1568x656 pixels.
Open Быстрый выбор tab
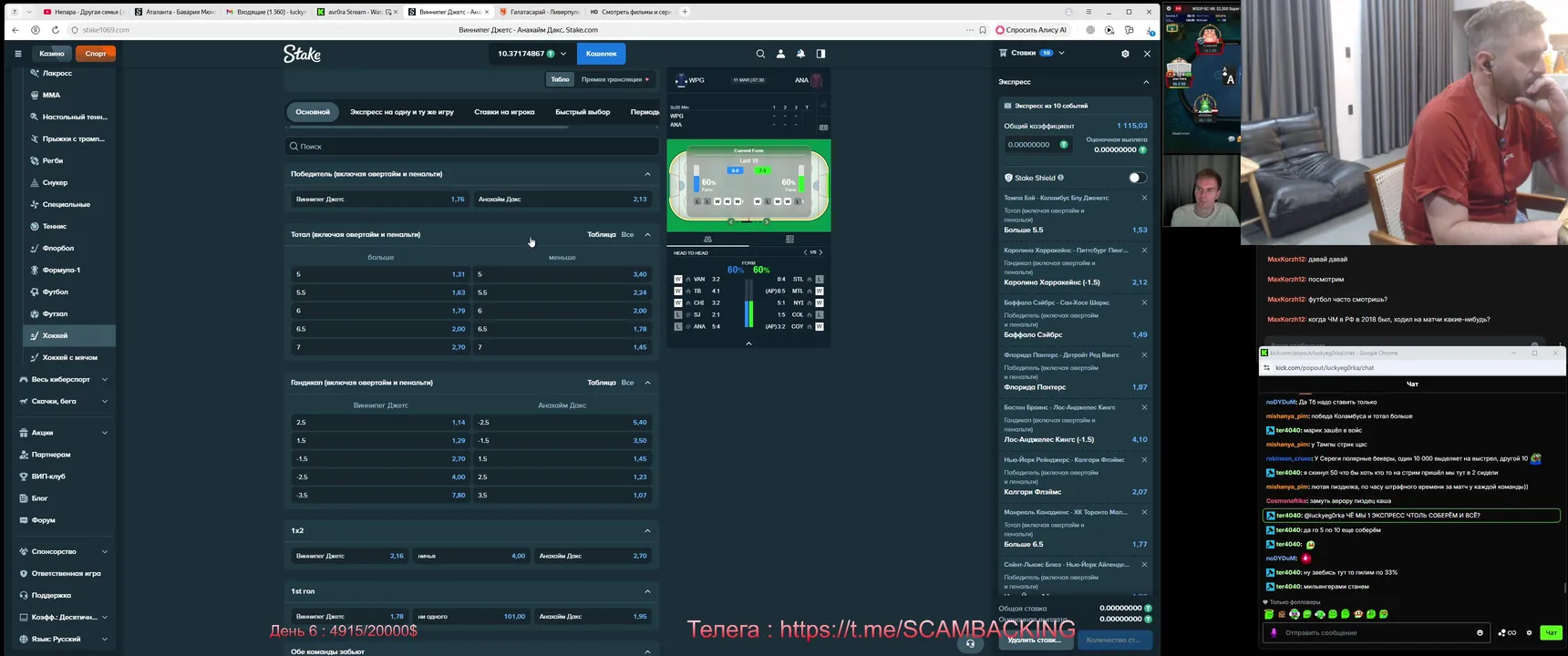click(583, 112)
